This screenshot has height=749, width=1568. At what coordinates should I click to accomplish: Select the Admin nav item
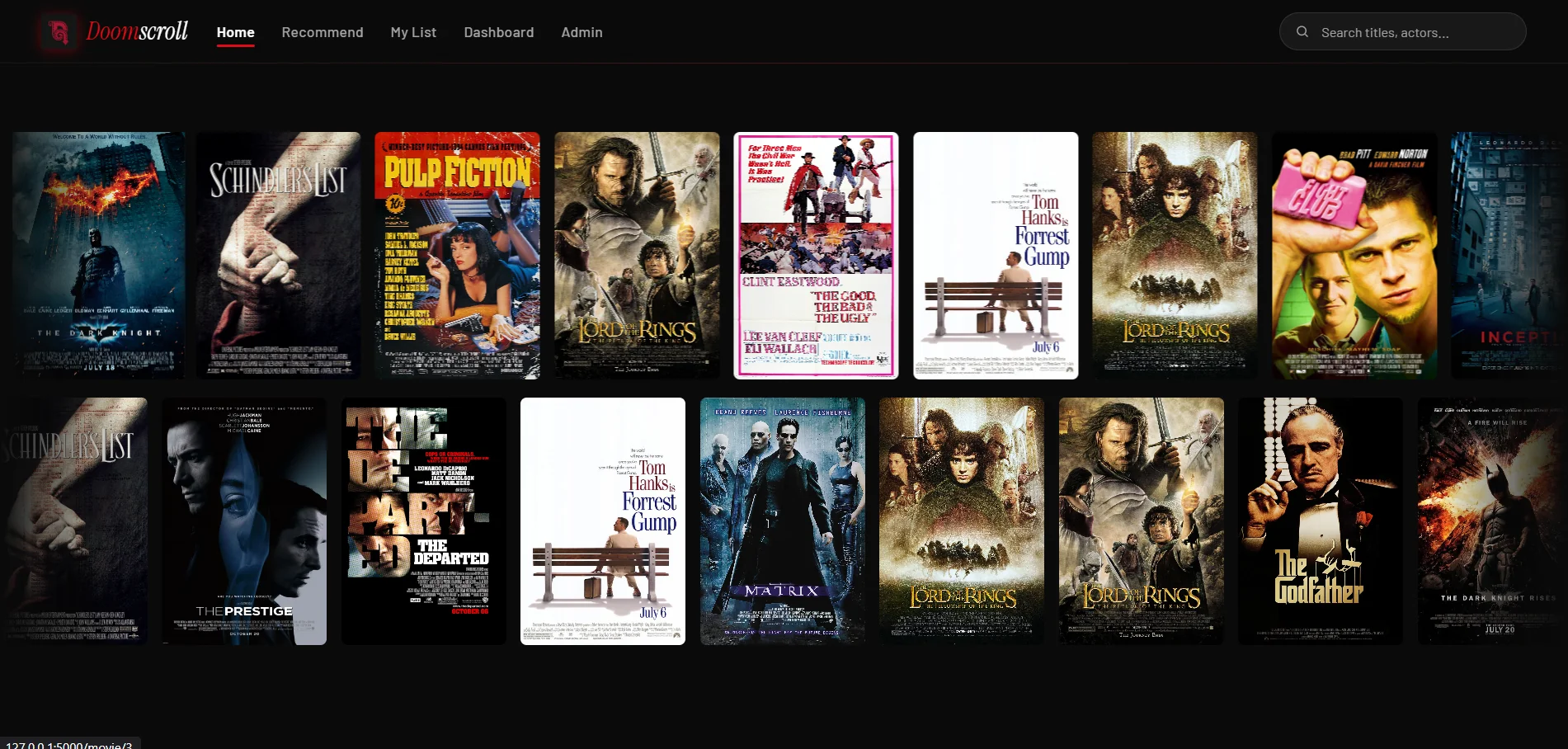[x=582, y=32]
